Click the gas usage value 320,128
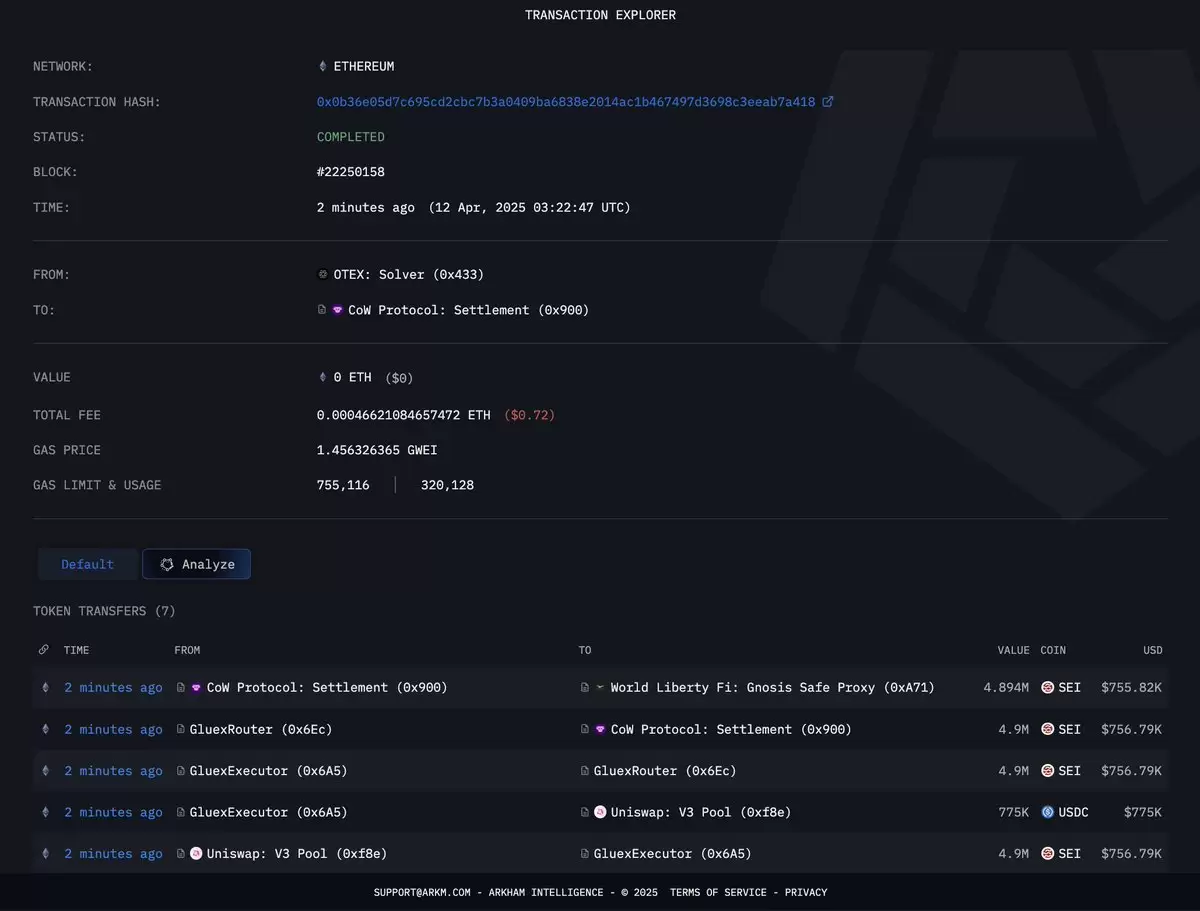The height and width of the screenshot is (911, 1200). pos(448,485)
